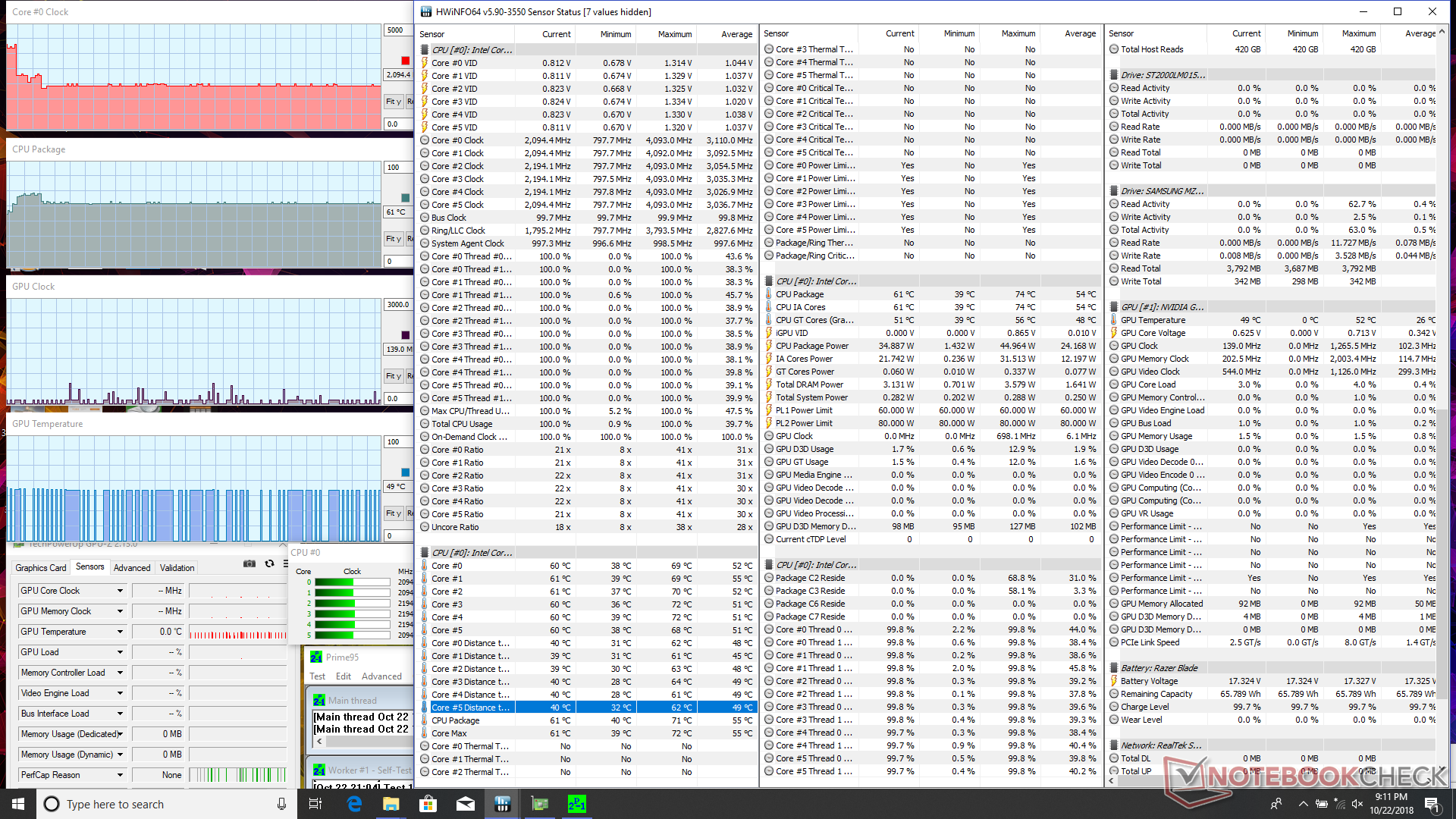Click the GPU-Z refresh icon

pos(269,563)
